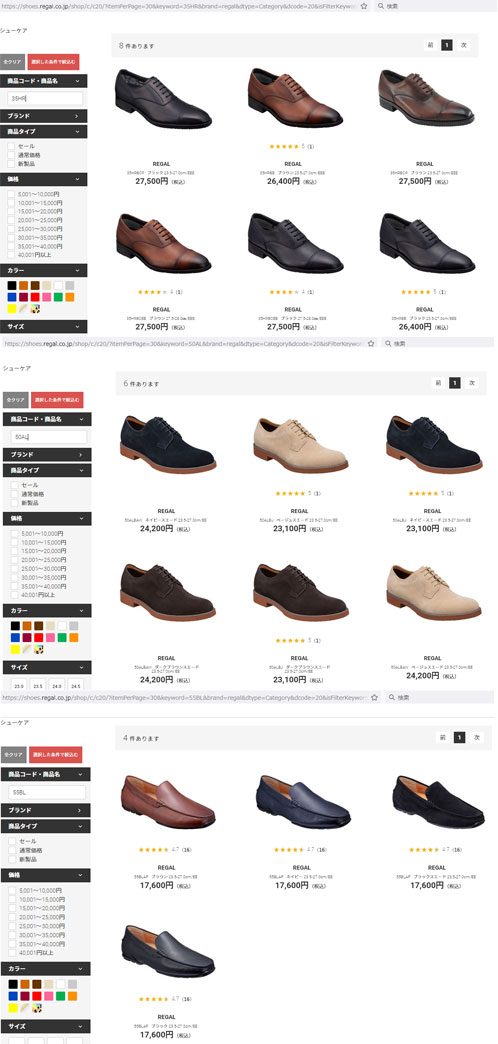Click red 選択した条件で絞込む button on 55BL page
Viewport: 498px width, 1044px height.
tap(55, 755)
